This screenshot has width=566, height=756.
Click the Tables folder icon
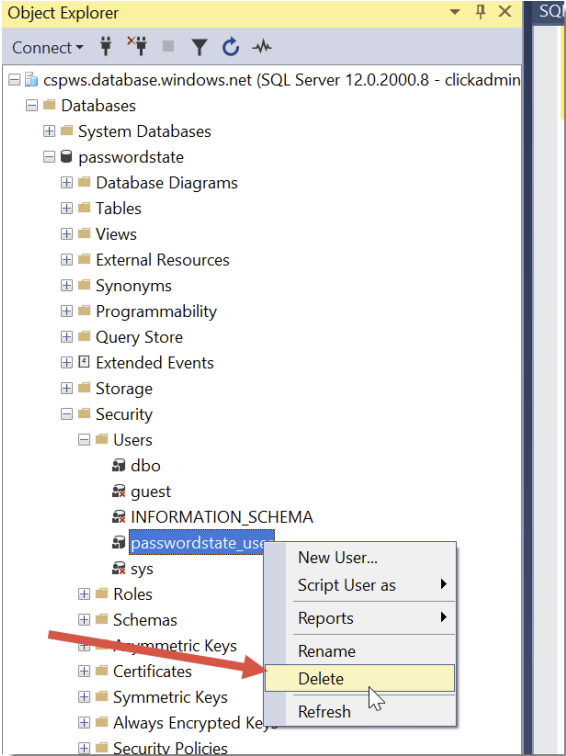point(84,207)
